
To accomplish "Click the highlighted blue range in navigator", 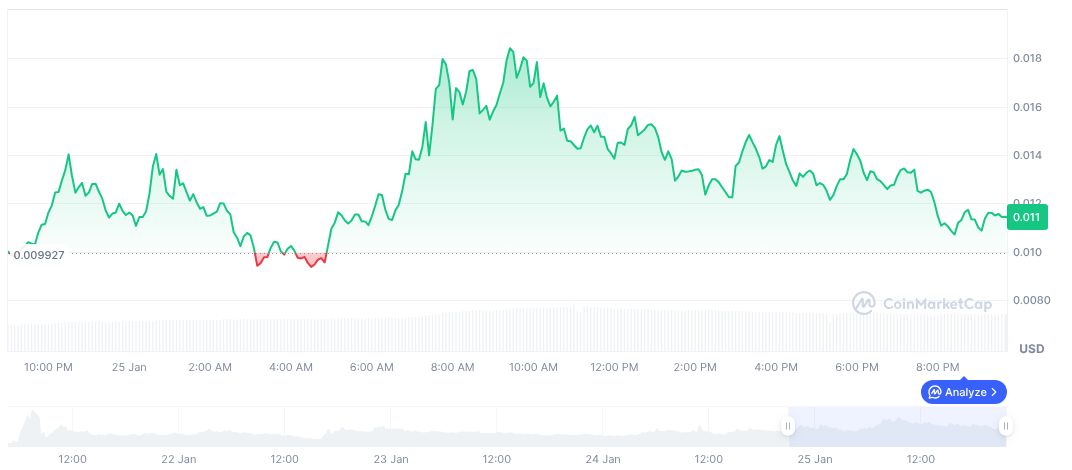I will [x=896, y=426].
